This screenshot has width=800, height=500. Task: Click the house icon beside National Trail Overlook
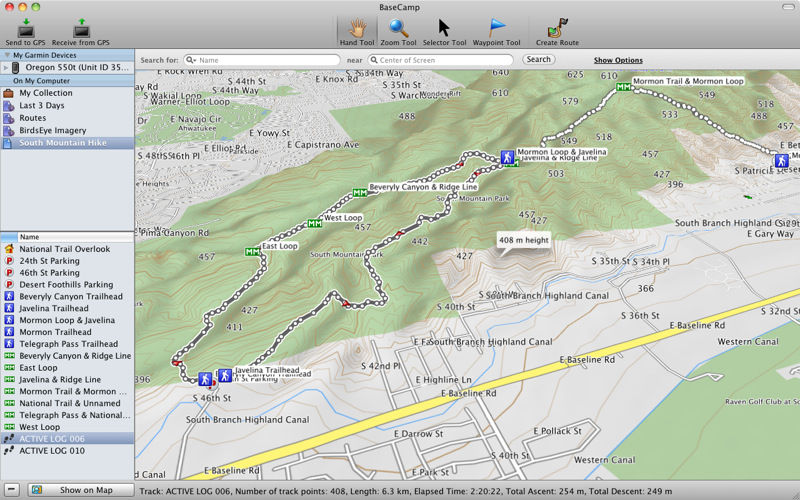pos(9,249)
